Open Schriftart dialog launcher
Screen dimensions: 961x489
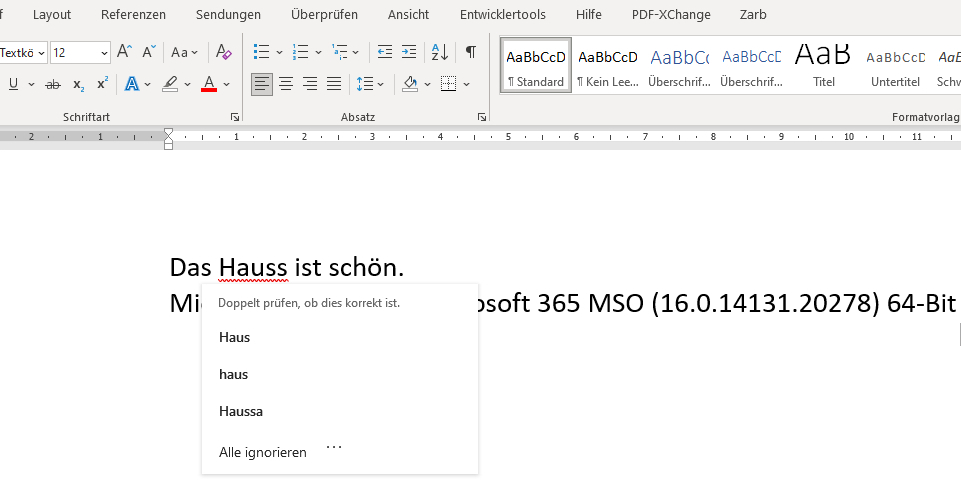pyautogui.click(x=235, y=116)
